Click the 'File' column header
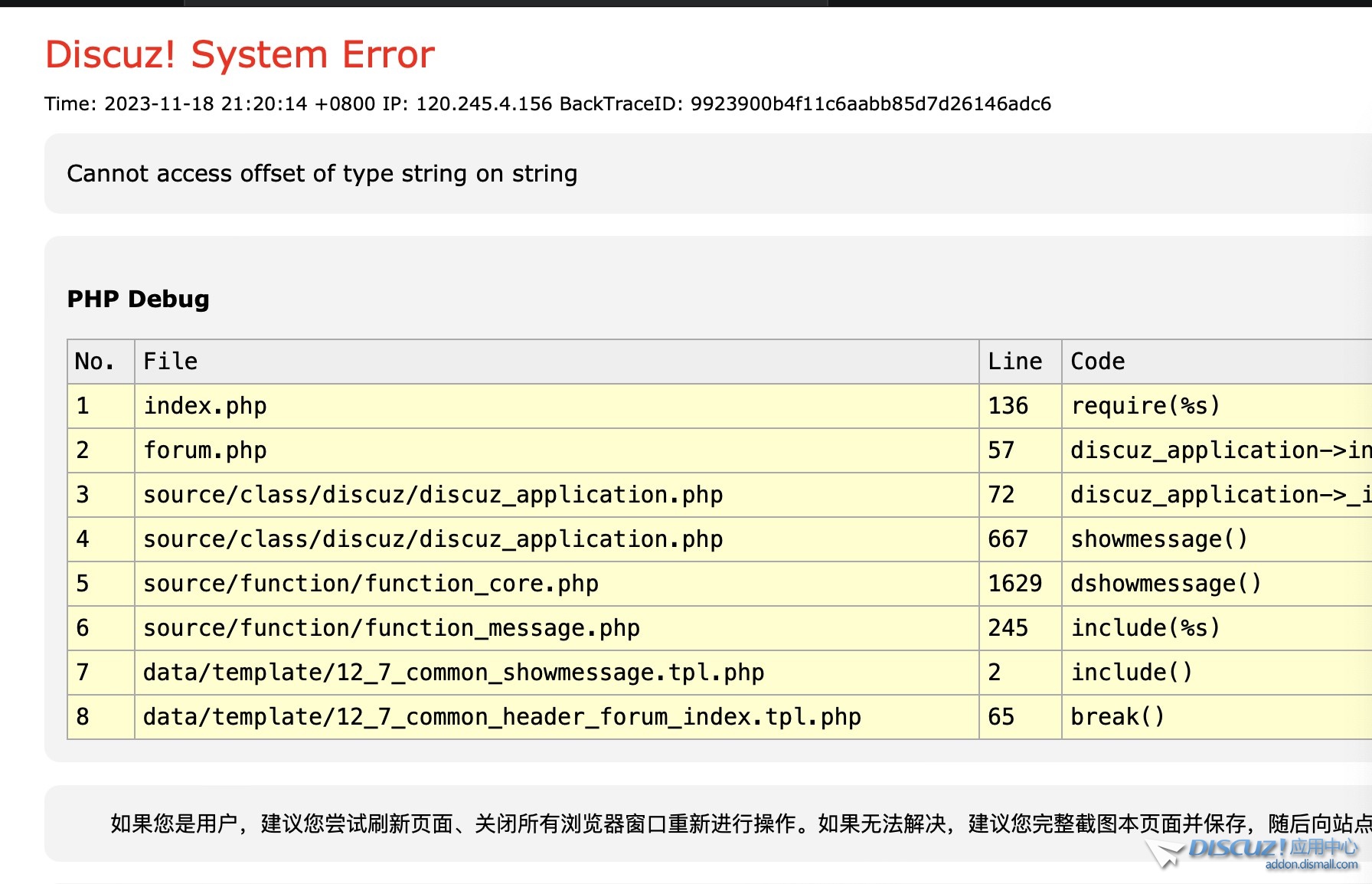Image resolution: width=1372 pixels, height=884 pixels. click(x=557, y=362)
